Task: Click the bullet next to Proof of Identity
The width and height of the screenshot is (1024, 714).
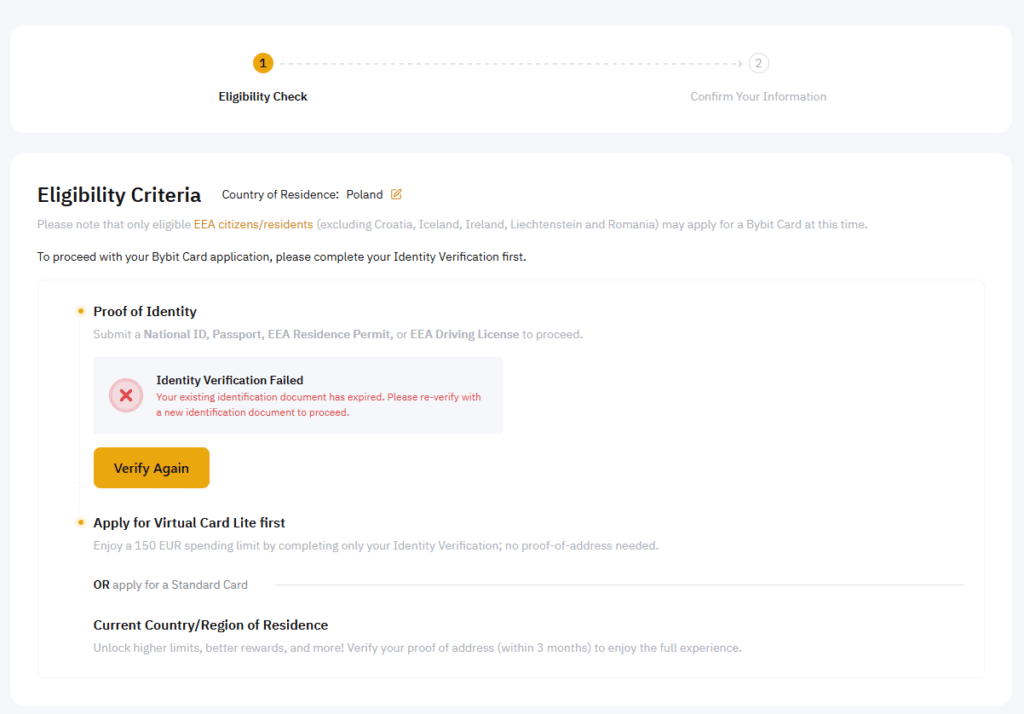Action: pyautogui.click(x=80, y=311)
